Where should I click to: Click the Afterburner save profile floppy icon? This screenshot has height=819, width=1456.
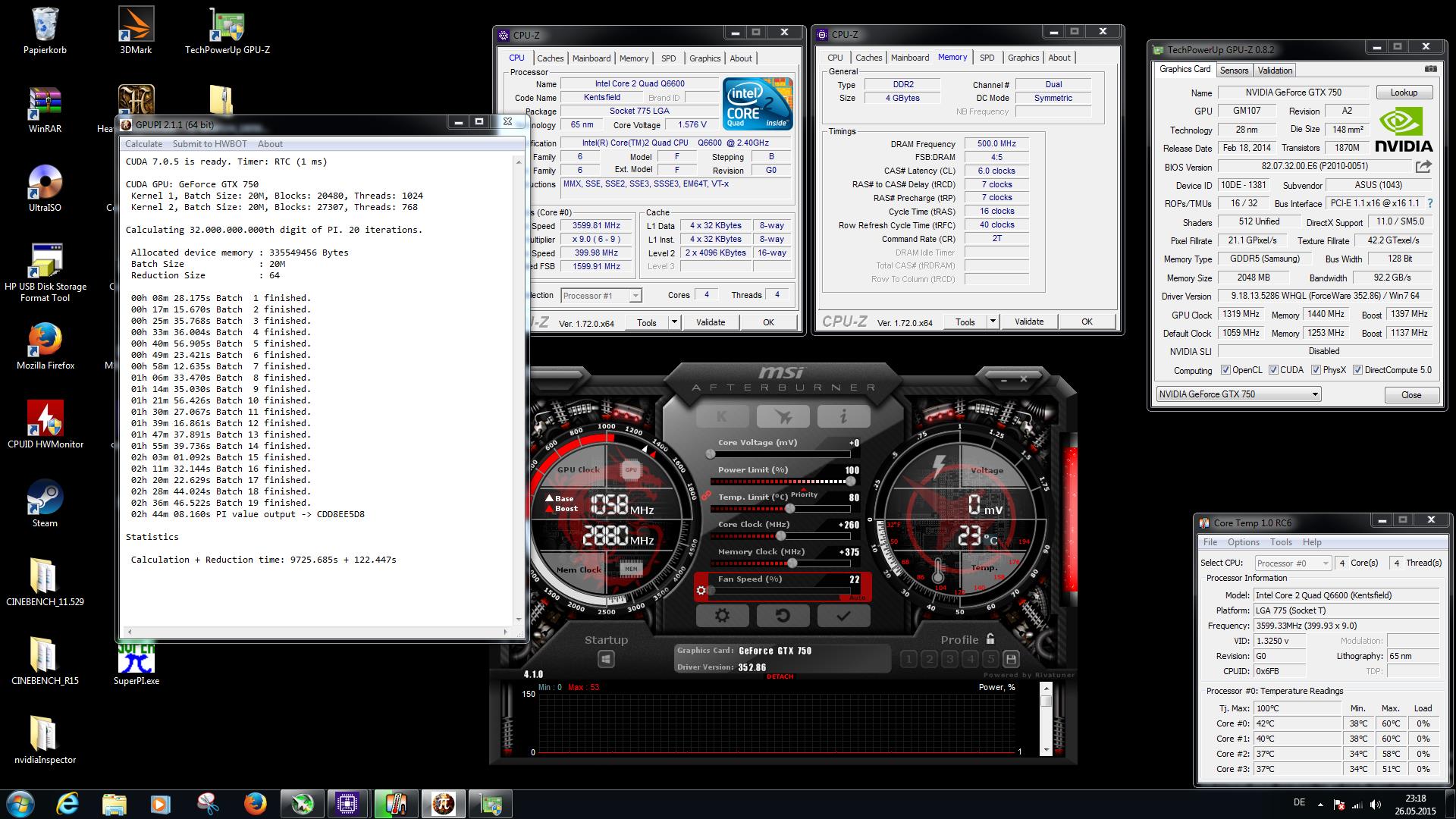tap(1011, 659)
